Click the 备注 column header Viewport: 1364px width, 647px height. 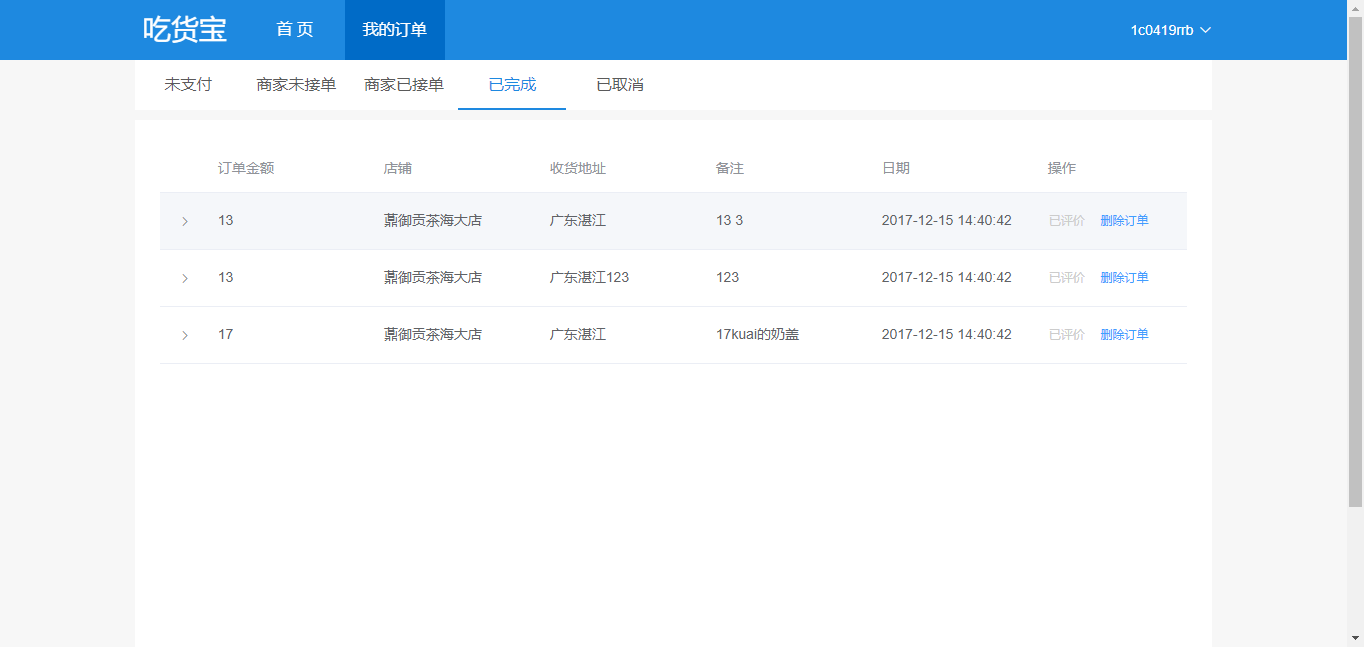730,168
